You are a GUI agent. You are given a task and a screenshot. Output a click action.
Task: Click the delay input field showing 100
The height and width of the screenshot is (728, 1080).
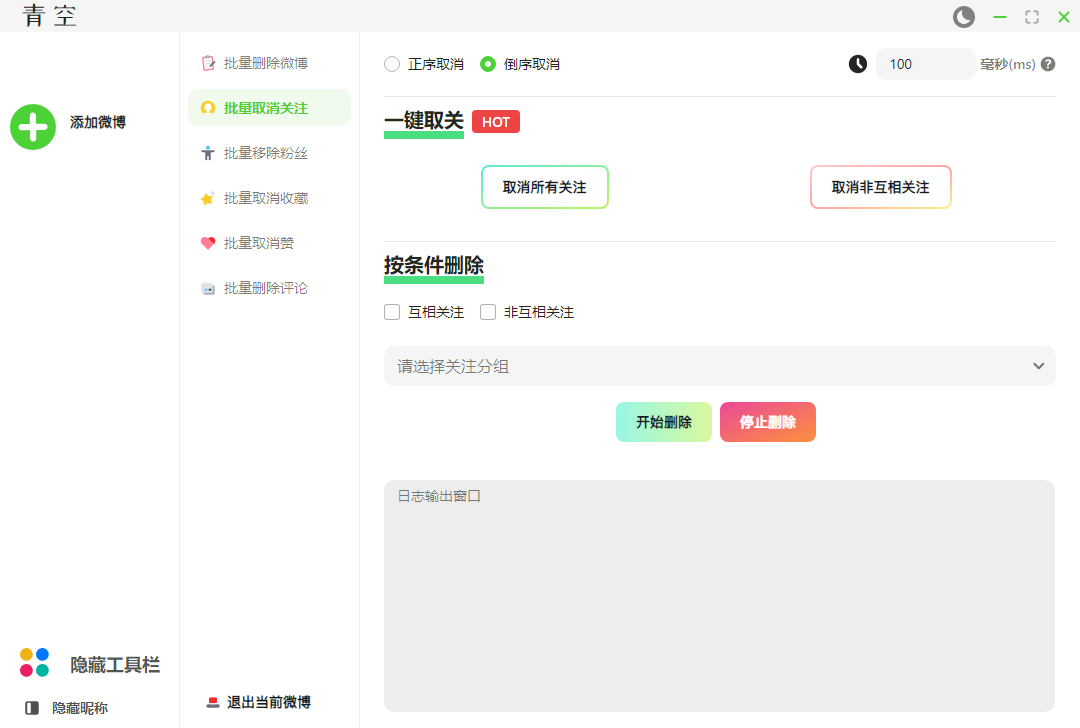[924, 64]
